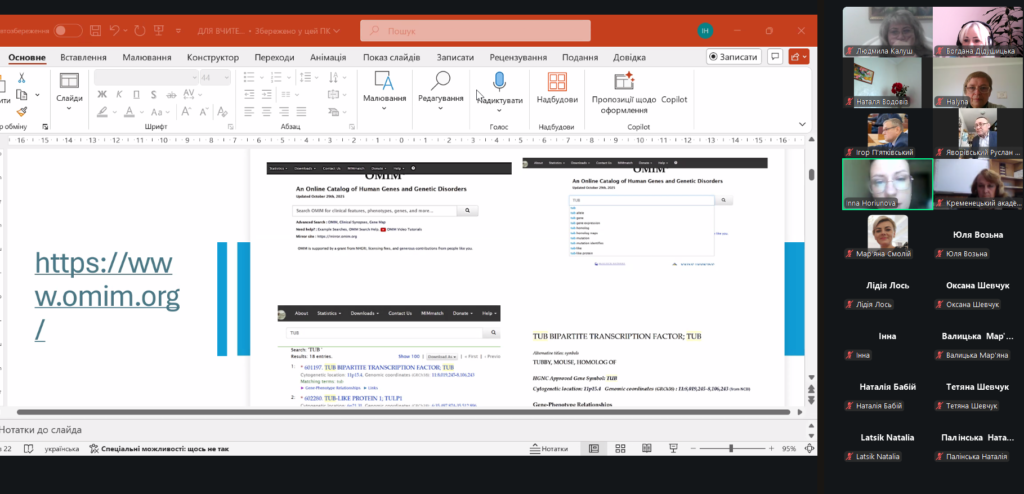Click the Save floppy disk icon
1024x494 pixels.
tap(94, 31)
